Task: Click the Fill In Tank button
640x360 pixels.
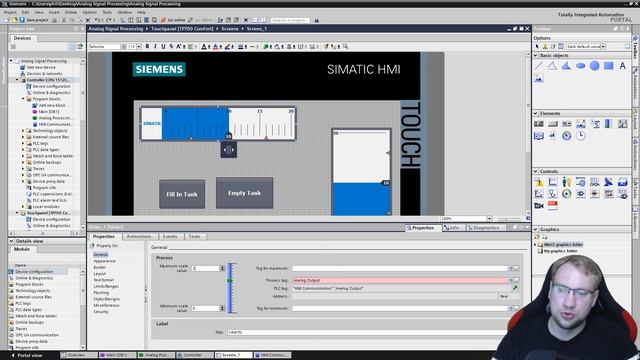Action: pyautogui.click(x=182, y=194)
